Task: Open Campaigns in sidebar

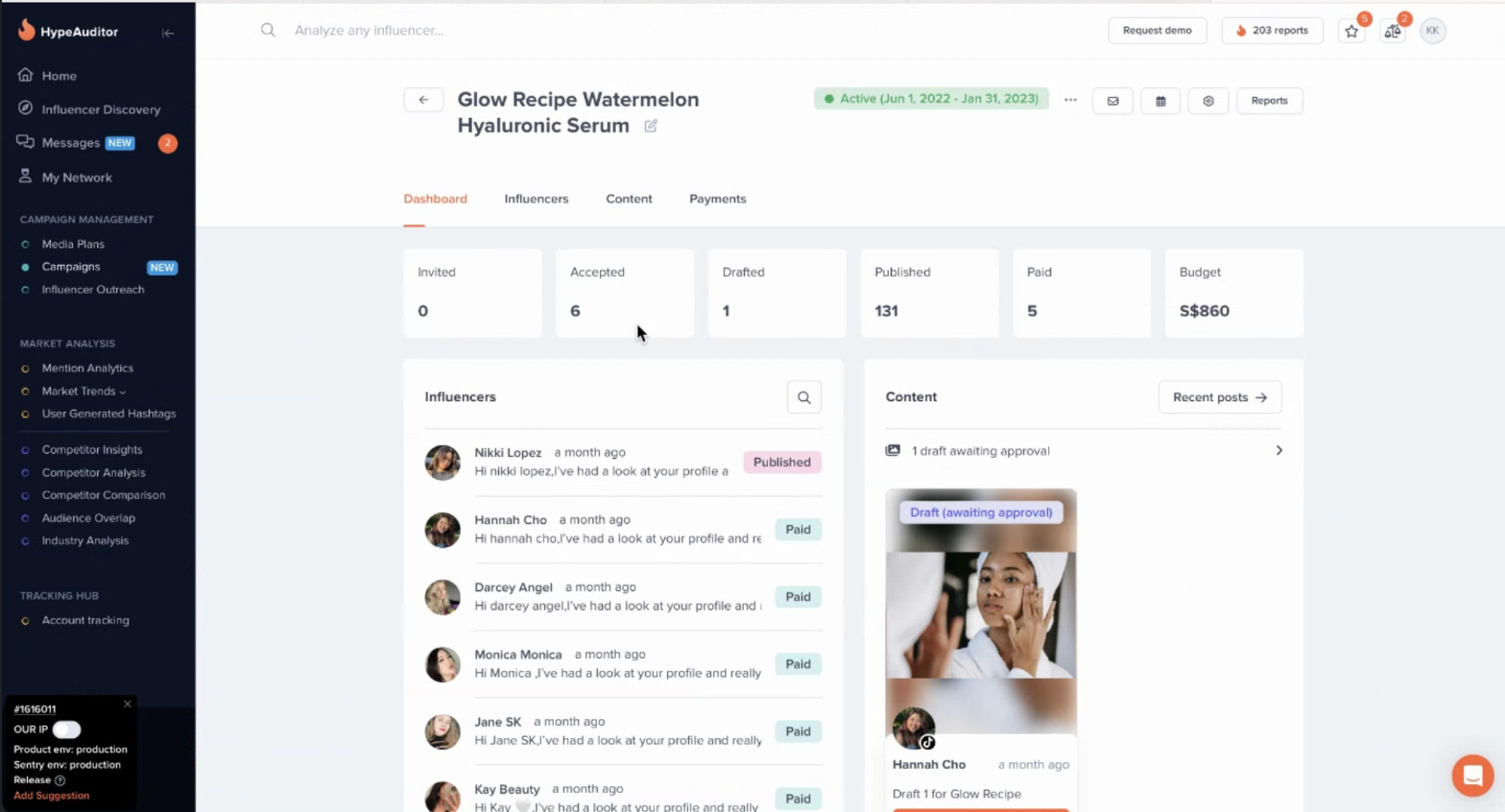Action: [71, 267]
